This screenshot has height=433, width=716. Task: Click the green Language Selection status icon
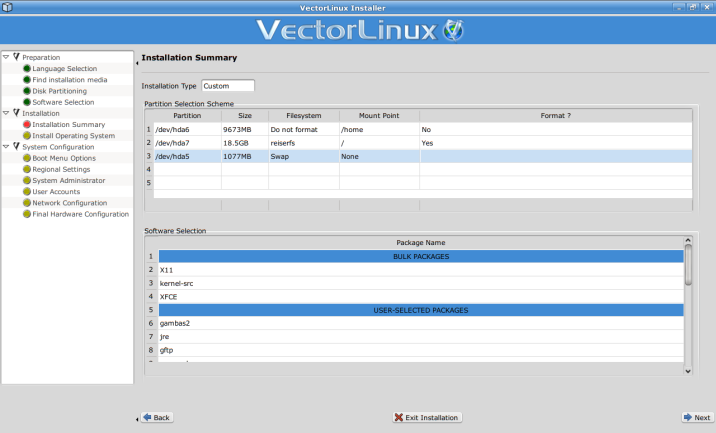[27, 69]
